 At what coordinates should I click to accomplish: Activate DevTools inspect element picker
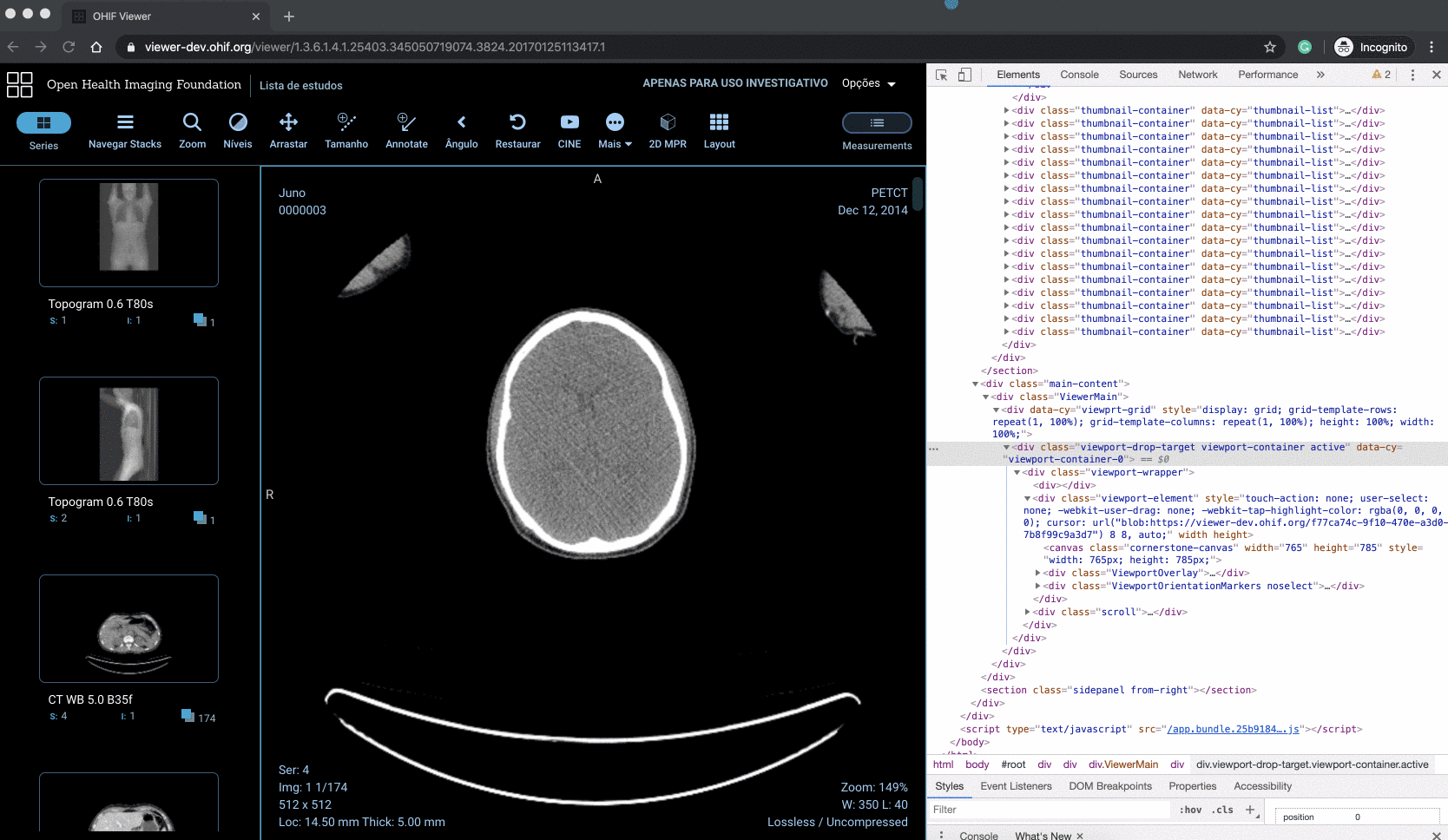point(942,75)
